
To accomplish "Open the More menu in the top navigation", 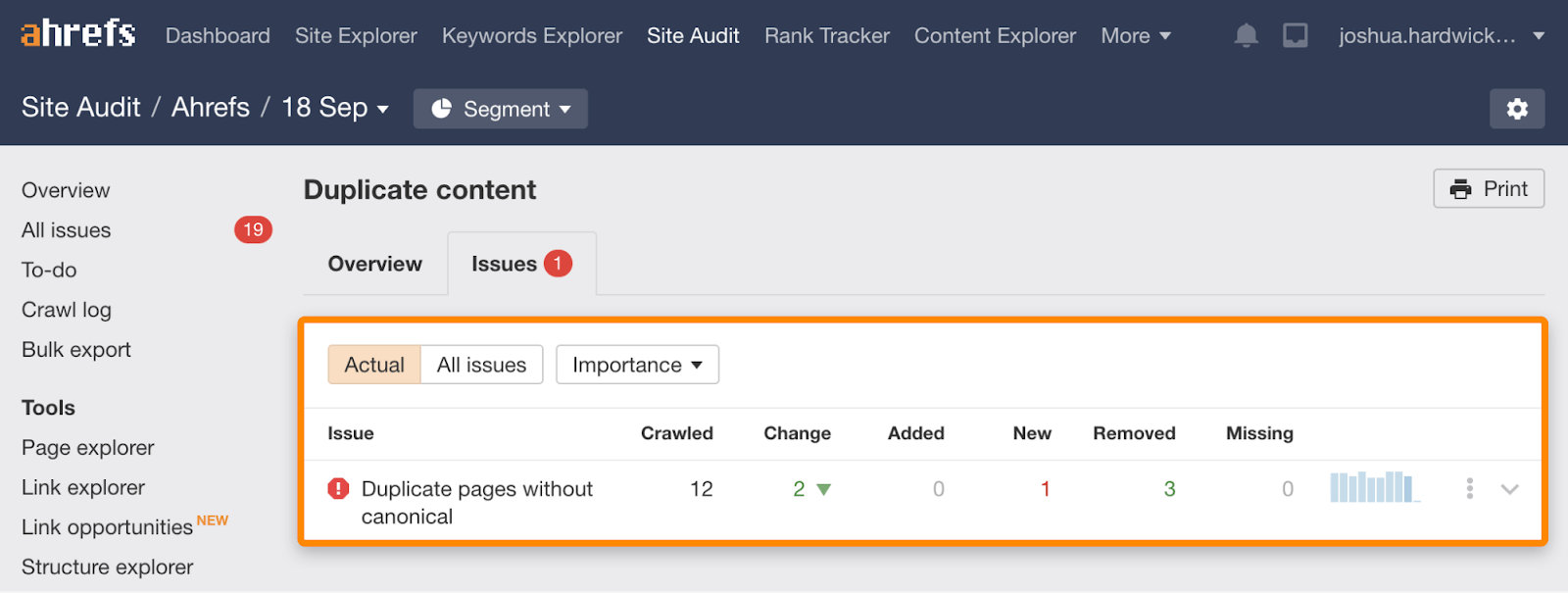I will (1136, 36).
